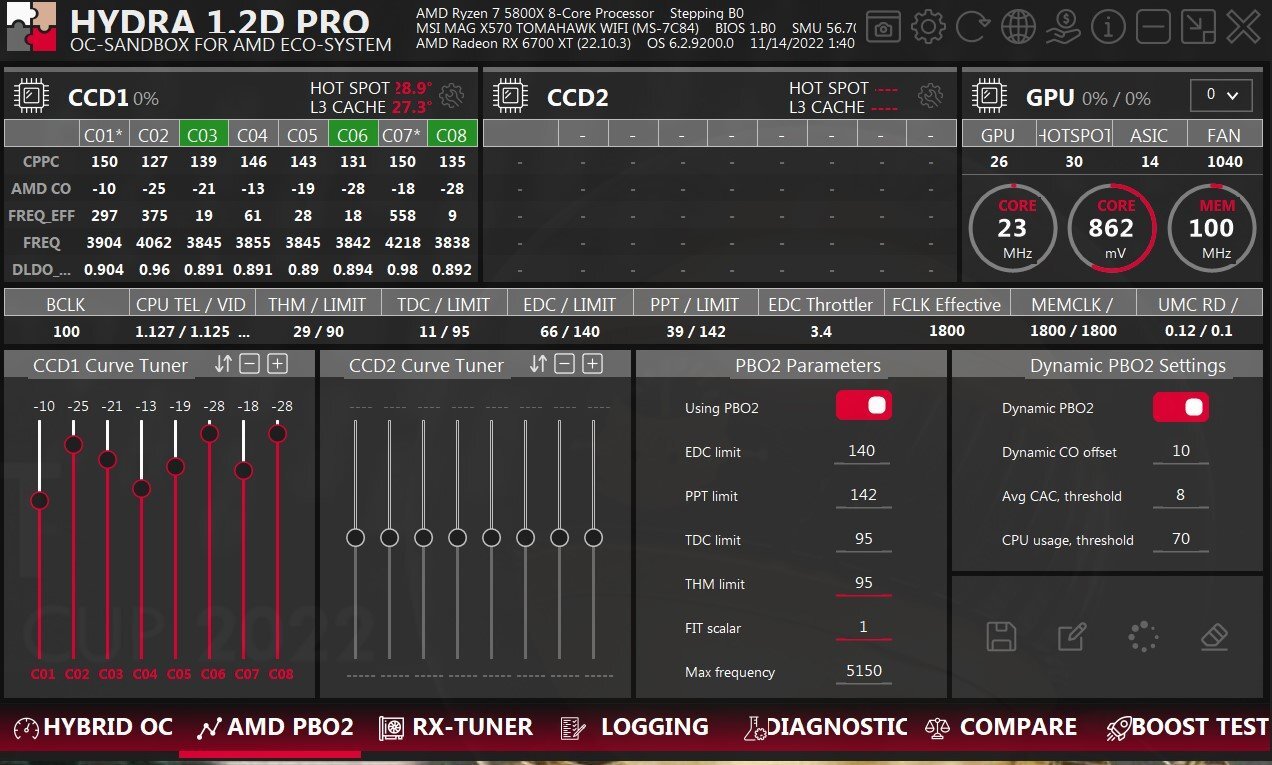Toggle core C06 in the CCD1 table
This screenshot has width=1272, height=765.
(353, 134)
